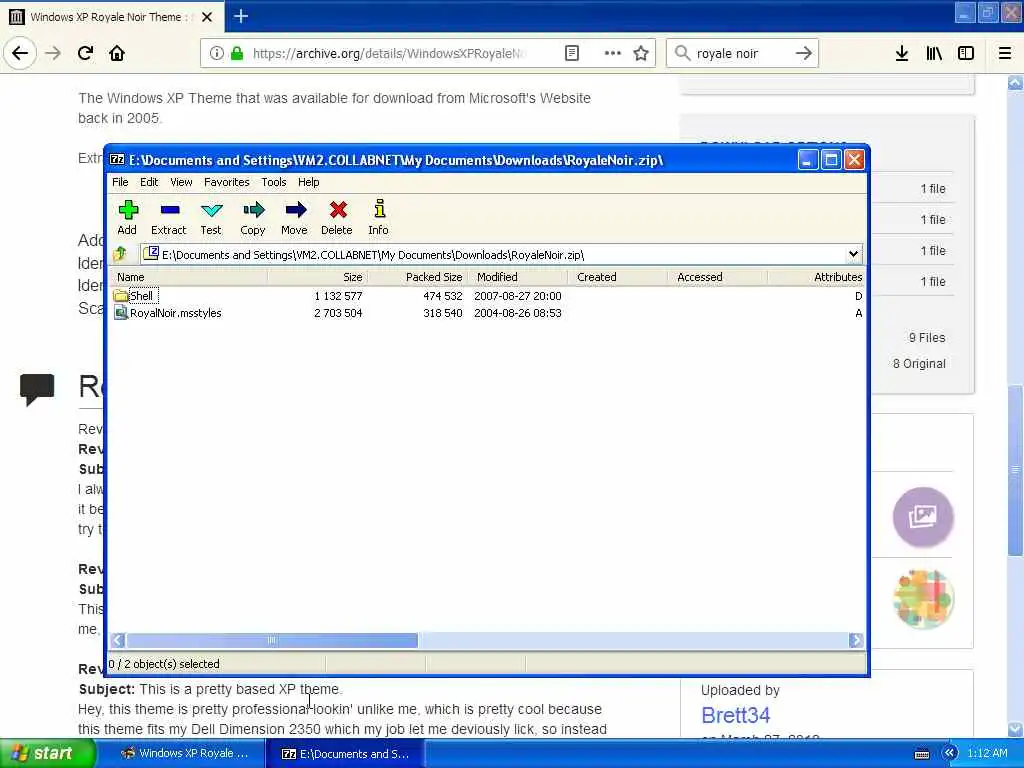Sort by the Created column header
Viewport: 1024px width, 768px height.
[617, 277]
